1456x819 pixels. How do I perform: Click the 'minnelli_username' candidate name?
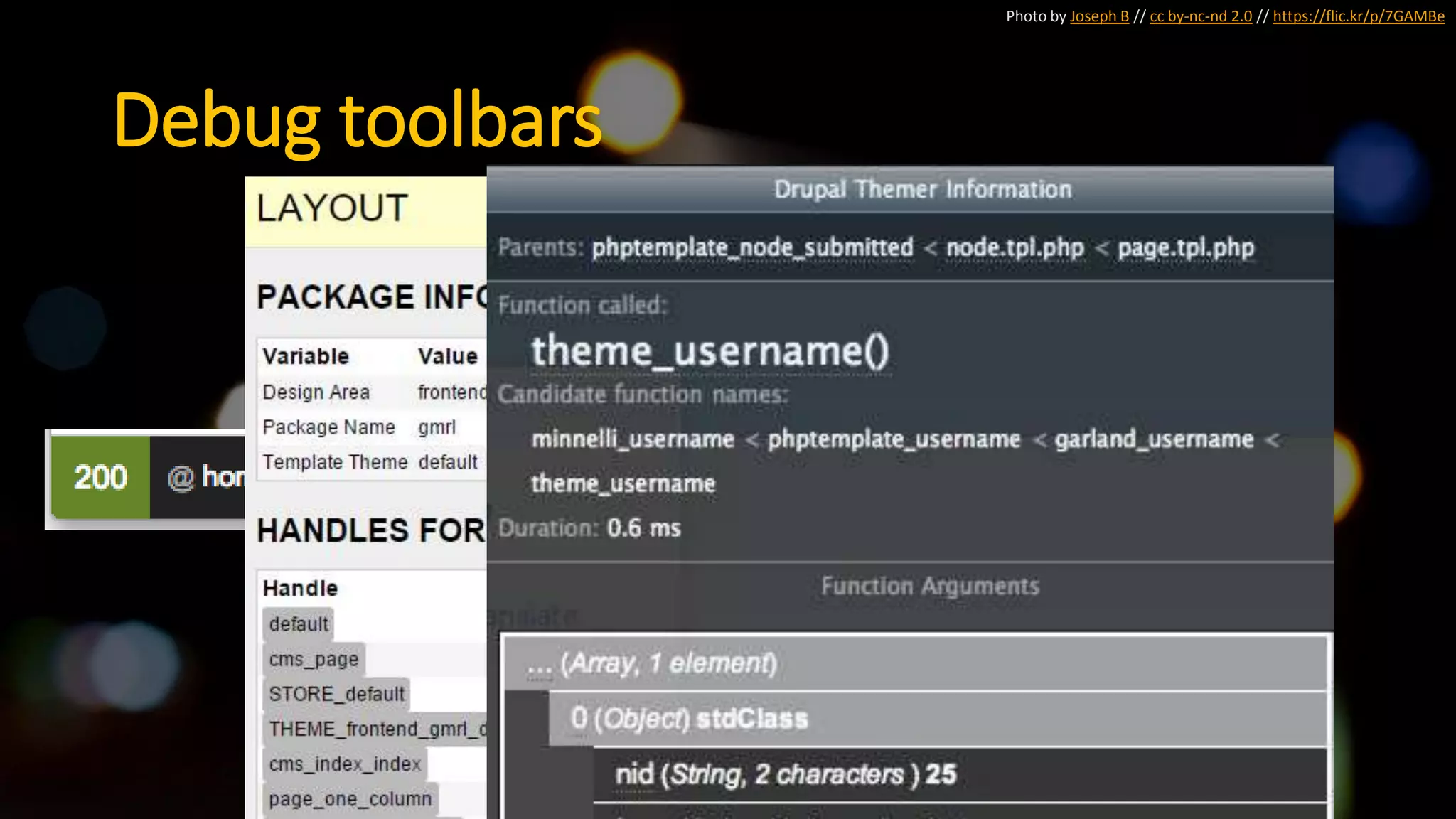pyautogui.click(x=633, y=439)
